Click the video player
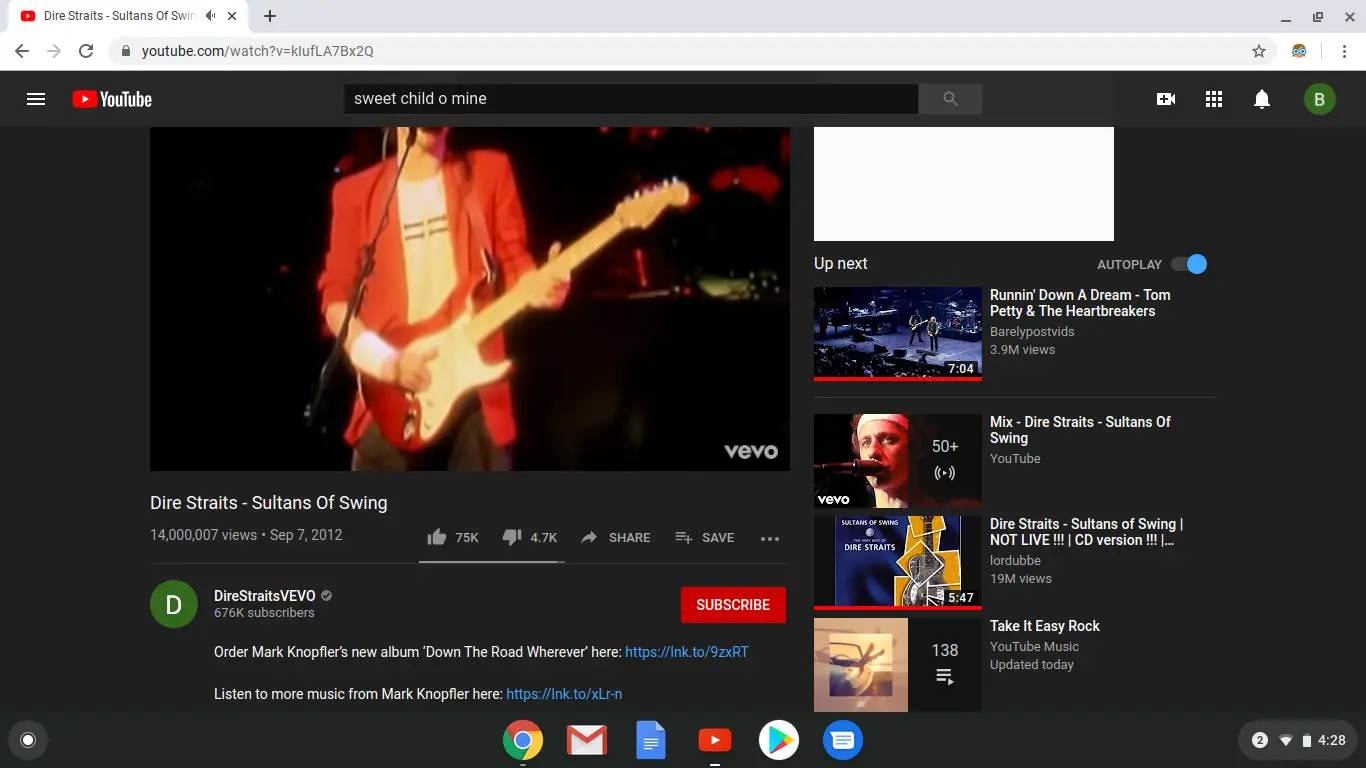 [x=470, y=299]
